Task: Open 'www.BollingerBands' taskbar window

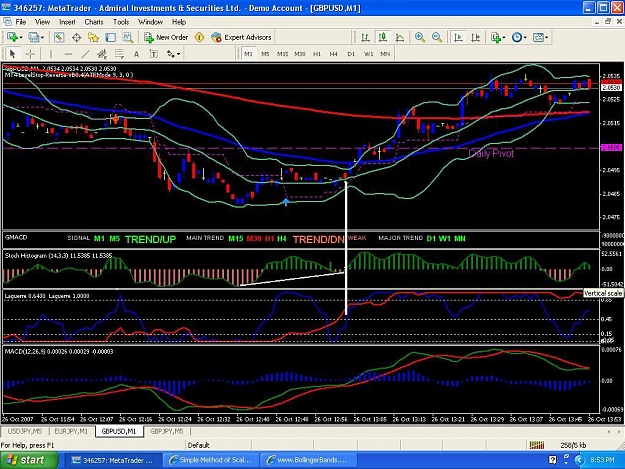Action: point(308,460)
